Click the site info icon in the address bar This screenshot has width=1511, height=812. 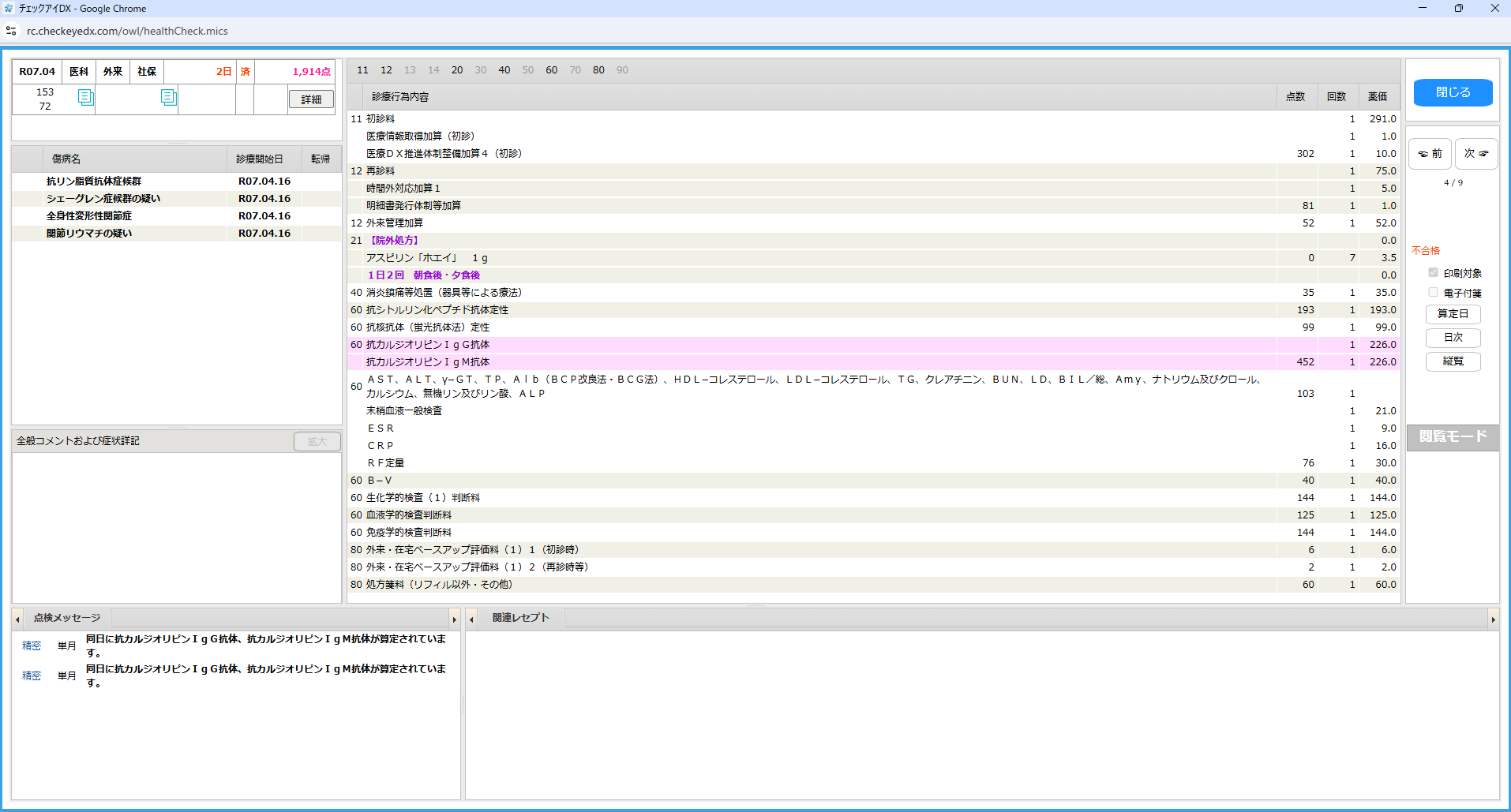tap(11, 31)
